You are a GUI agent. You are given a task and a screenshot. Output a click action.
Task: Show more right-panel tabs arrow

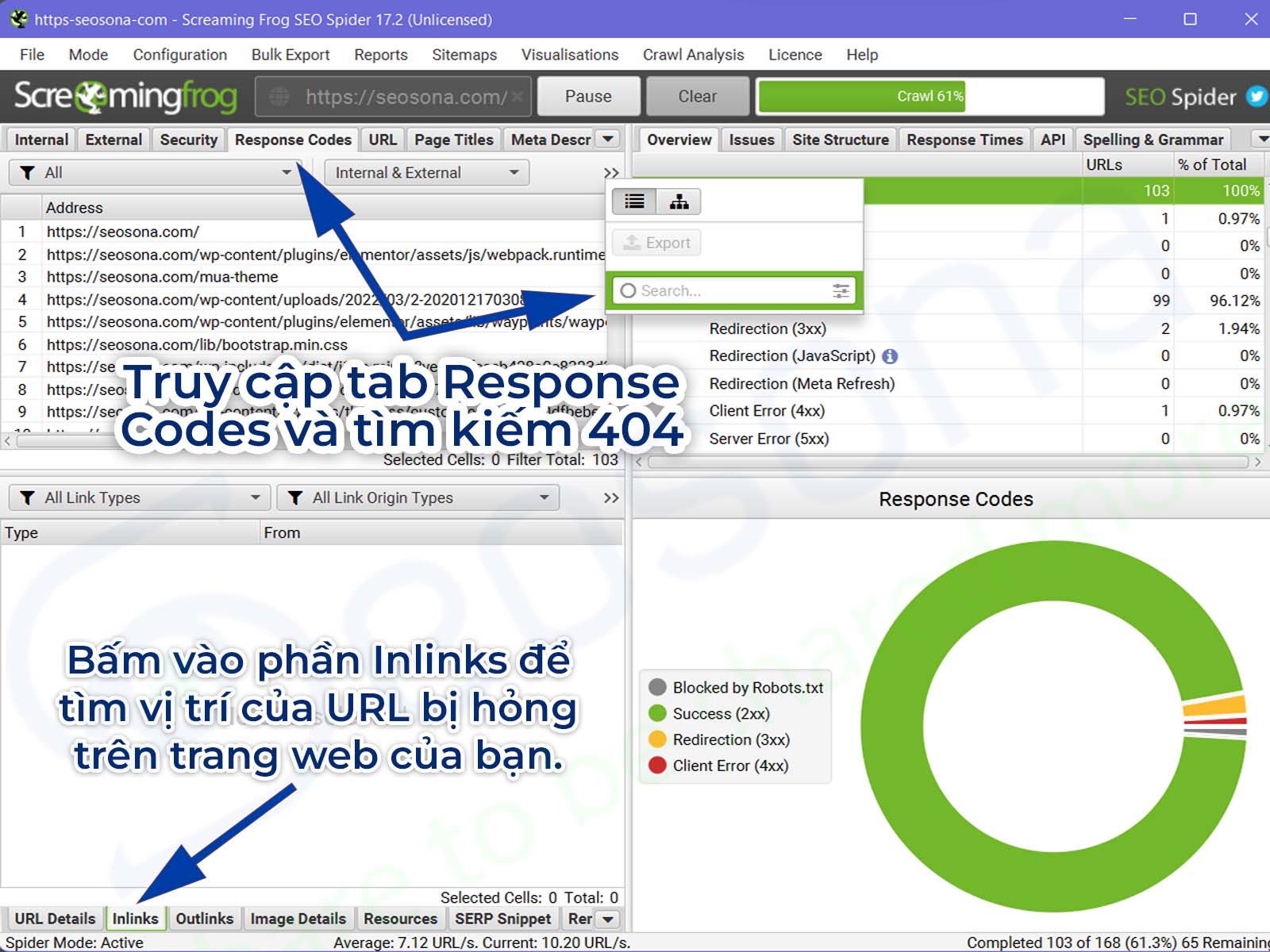1263,140
